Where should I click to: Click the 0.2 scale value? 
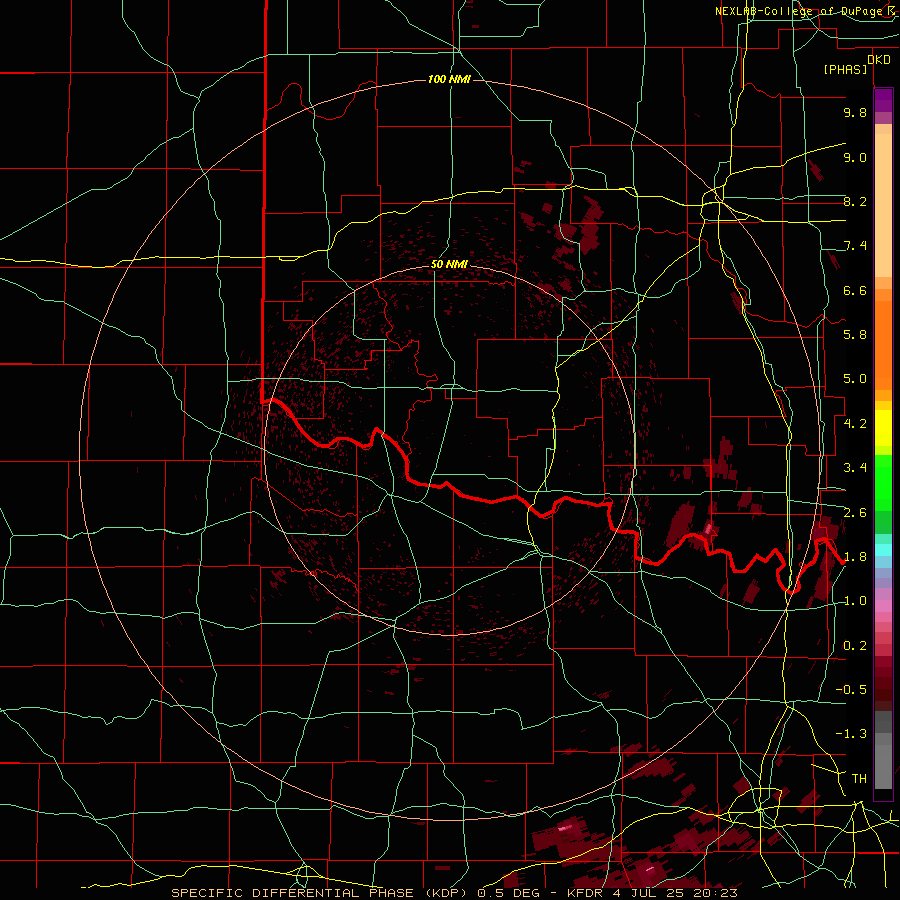click(x=855, y=646)
